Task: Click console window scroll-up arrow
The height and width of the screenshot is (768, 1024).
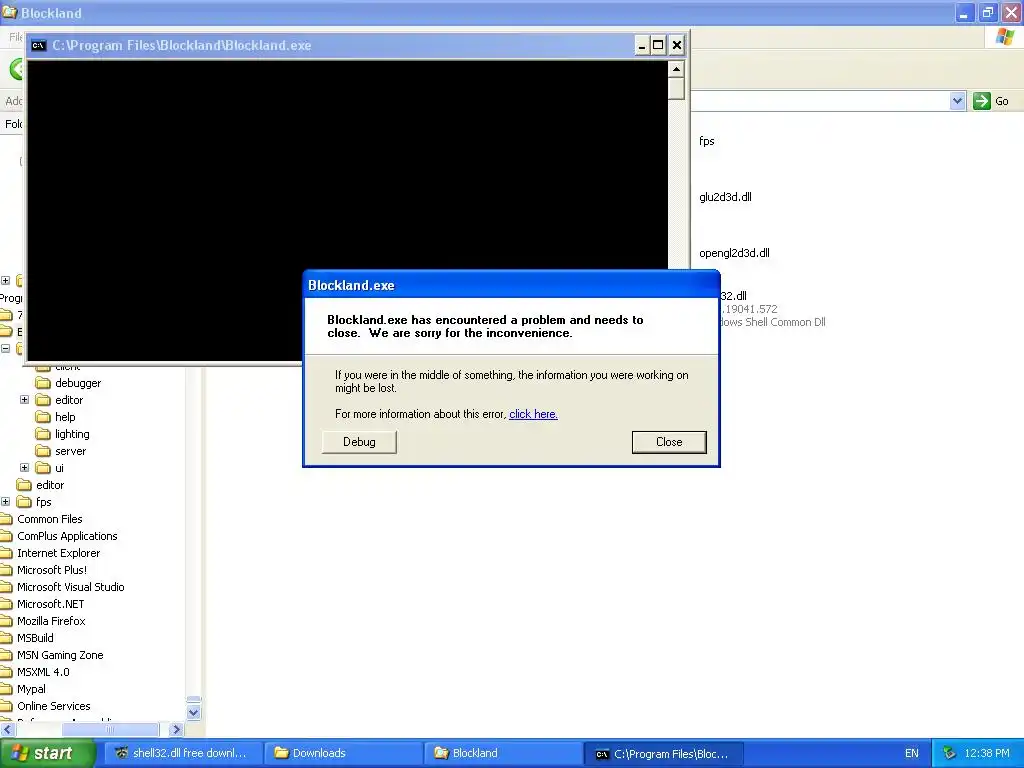Action: click(x=677, y=69)
